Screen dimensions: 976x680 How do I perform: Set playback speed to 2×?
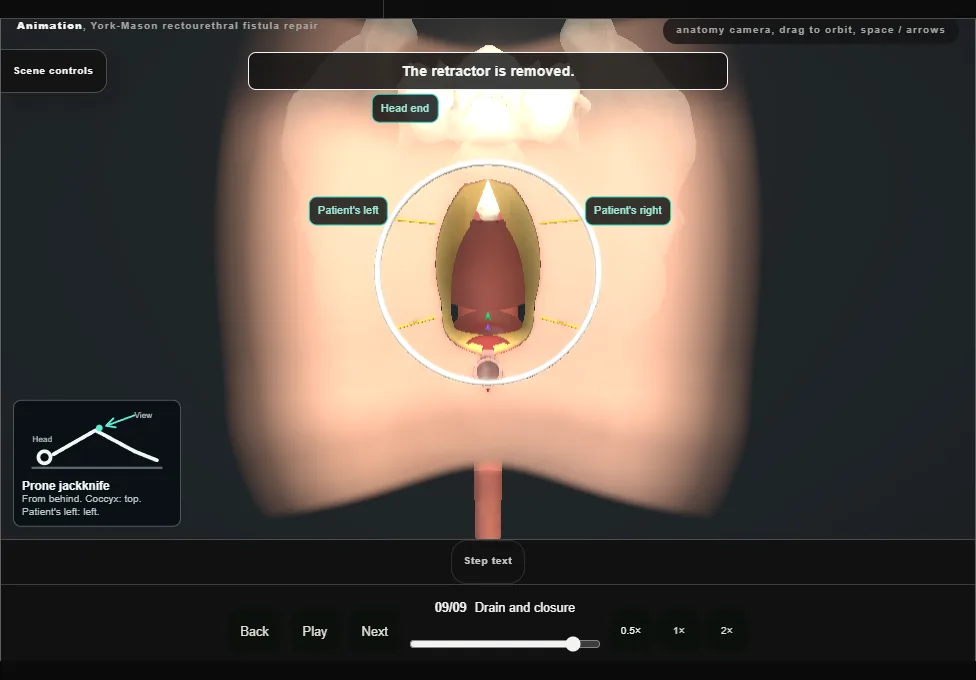click(x=726, y=631)
